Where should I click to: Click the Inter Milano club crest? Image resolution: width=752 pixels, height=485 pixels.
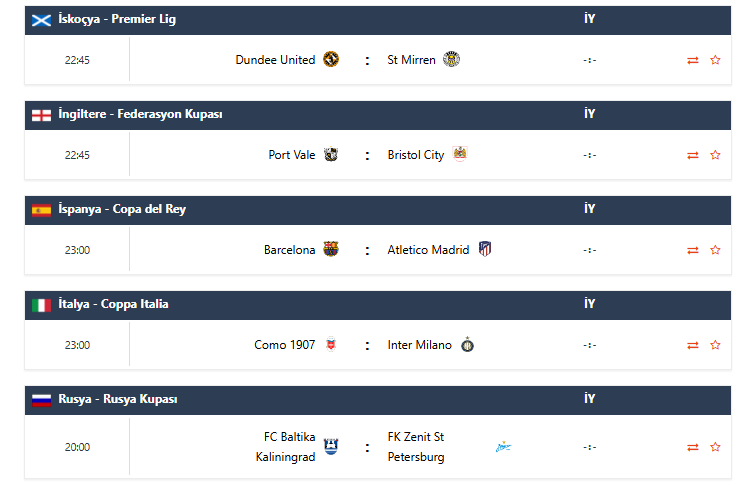467,345
